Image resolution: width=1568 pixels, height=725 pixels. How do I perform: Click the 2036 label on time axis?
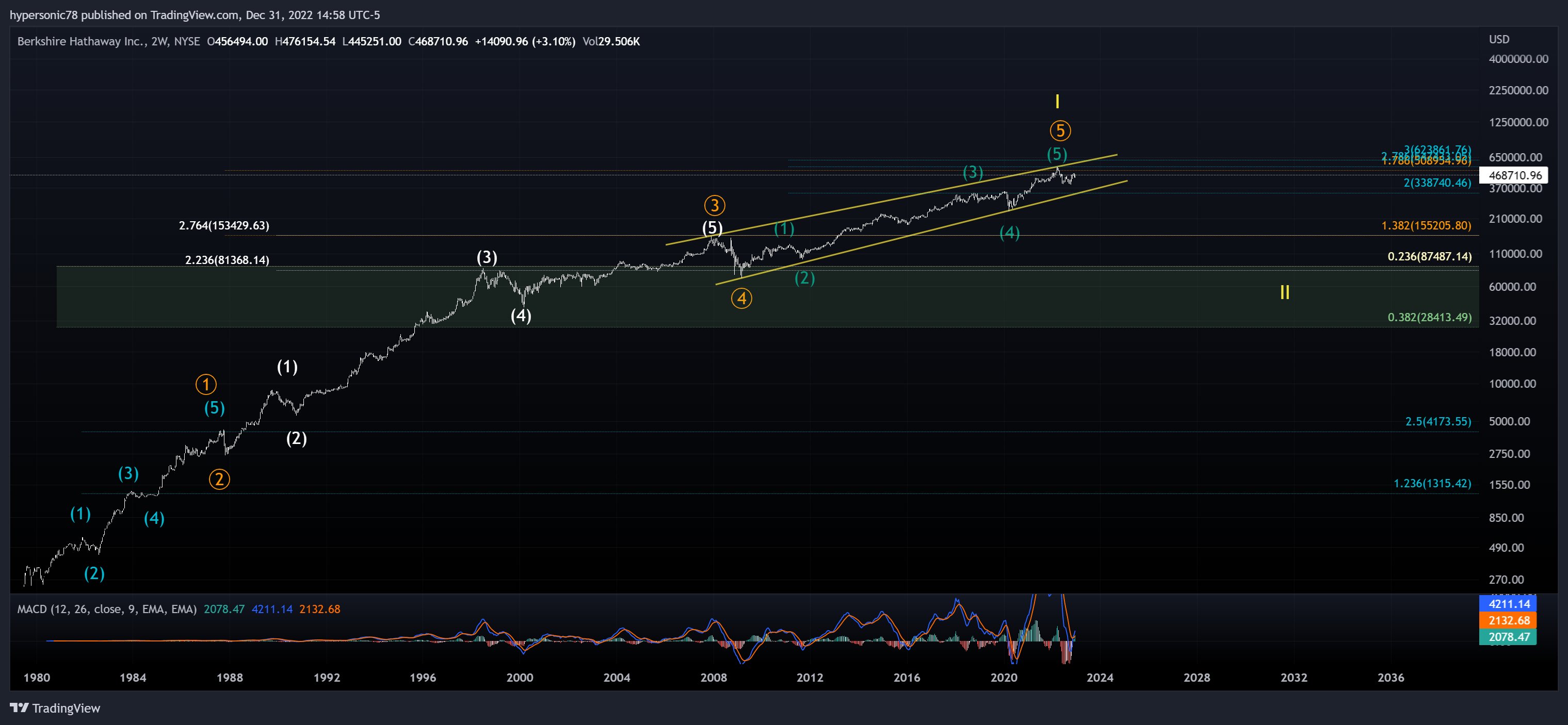point(1391,678)
